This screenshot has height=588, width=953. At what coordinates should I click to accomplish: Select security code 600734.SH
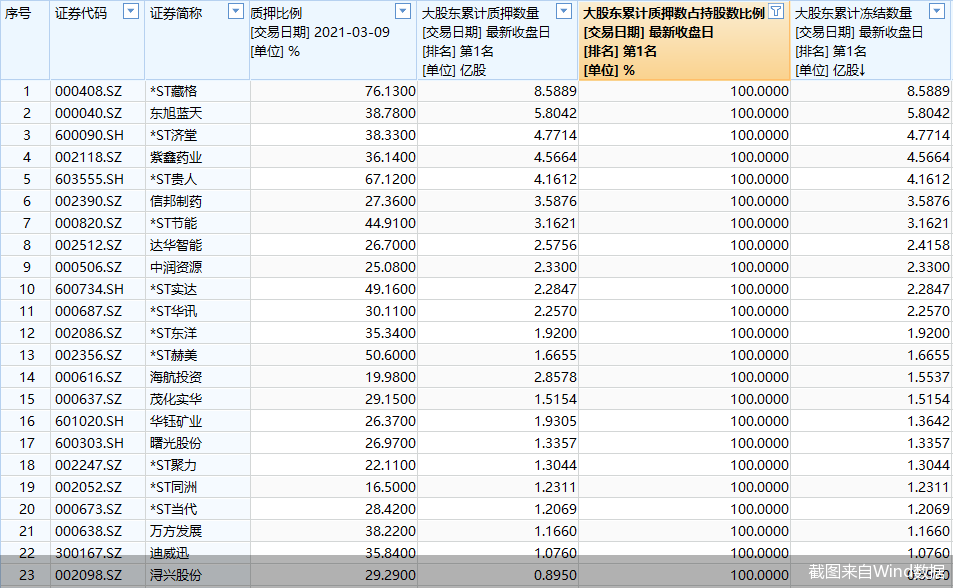[89, 289]
